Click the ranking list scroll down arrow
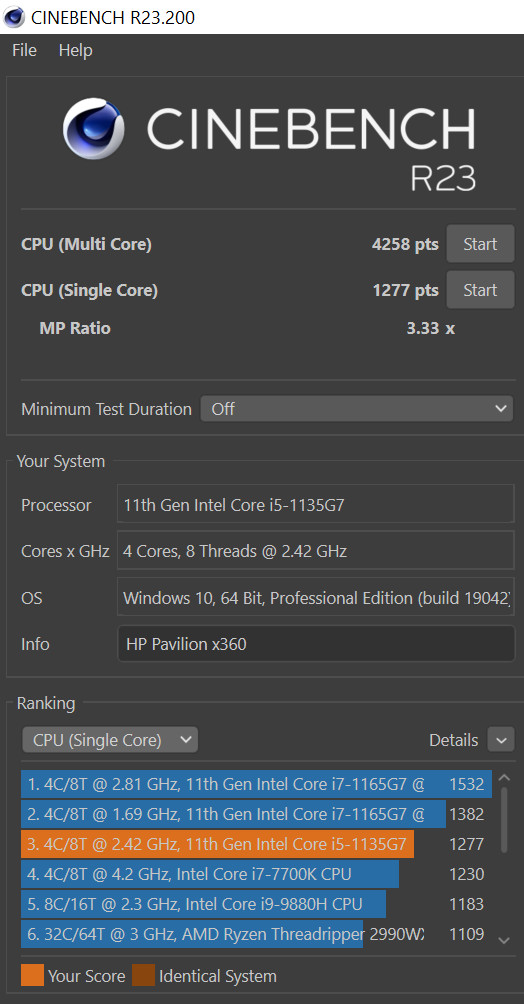The width and height of the screenshot is (524, 1004). click(504, 941)
